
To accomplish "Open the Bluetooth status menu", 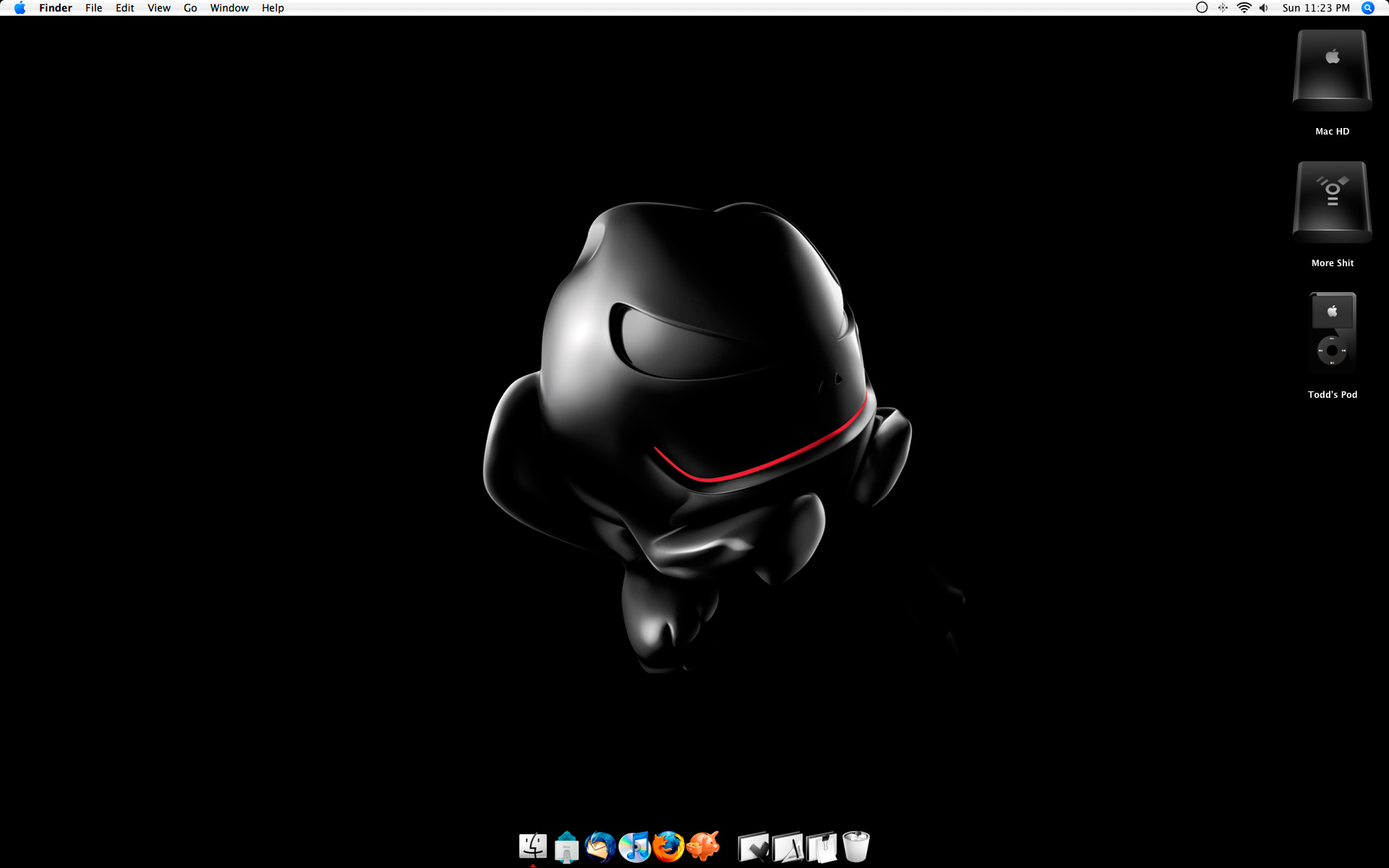I will click(x=1223, y=8).
